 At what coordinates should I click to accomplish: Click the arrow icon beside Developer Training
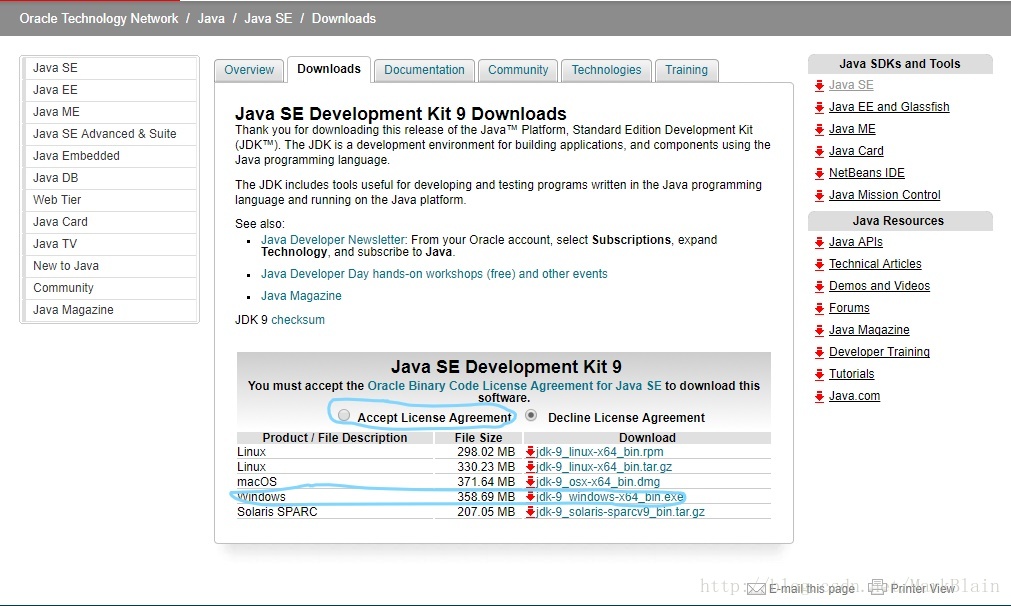click(819, 352)
